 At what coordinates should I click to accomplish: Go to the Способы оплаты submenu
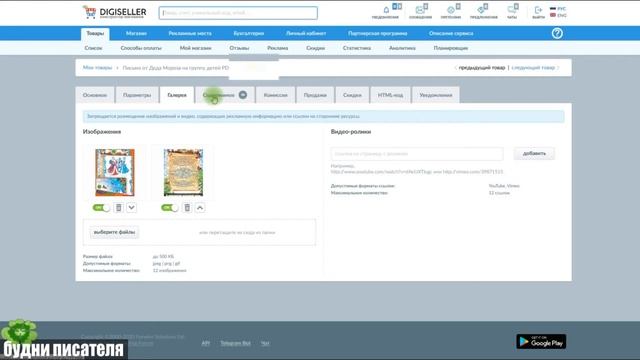[x=141, y=48]
